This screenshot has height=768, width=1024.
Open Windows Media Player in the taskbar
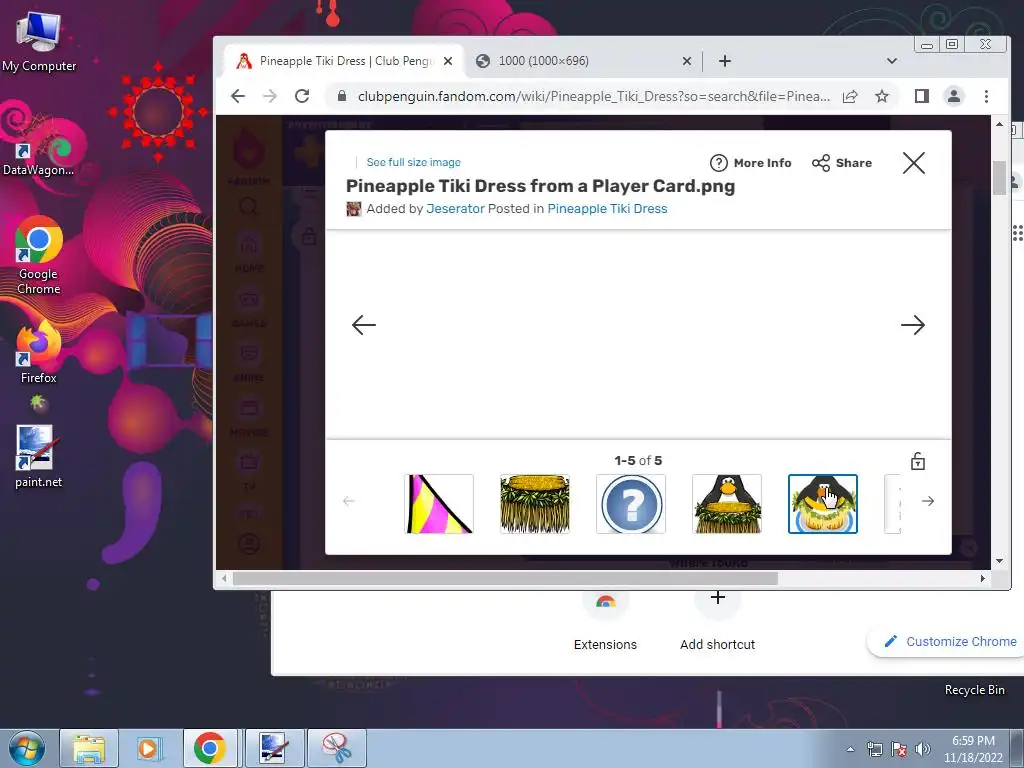149,748
